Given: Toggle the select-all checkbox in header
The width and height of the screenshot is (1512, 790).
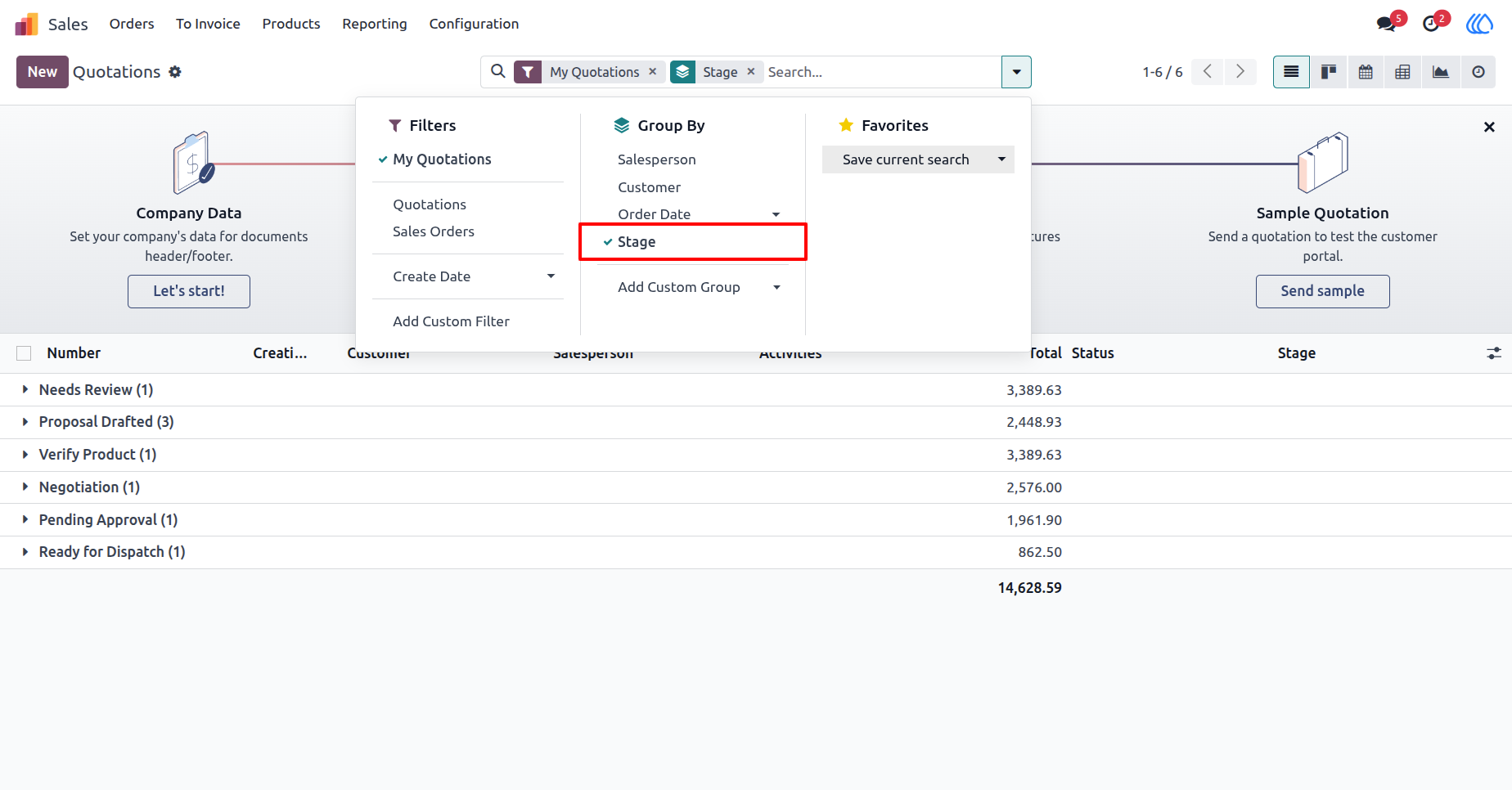Looking at the screenshot, I should pos(24,353).
